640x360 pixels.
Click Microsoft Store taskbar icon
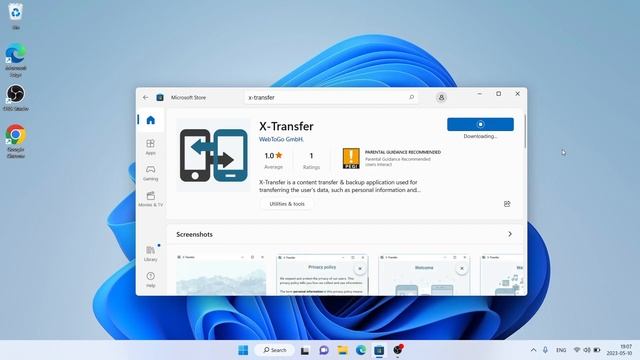pos(379,350)
